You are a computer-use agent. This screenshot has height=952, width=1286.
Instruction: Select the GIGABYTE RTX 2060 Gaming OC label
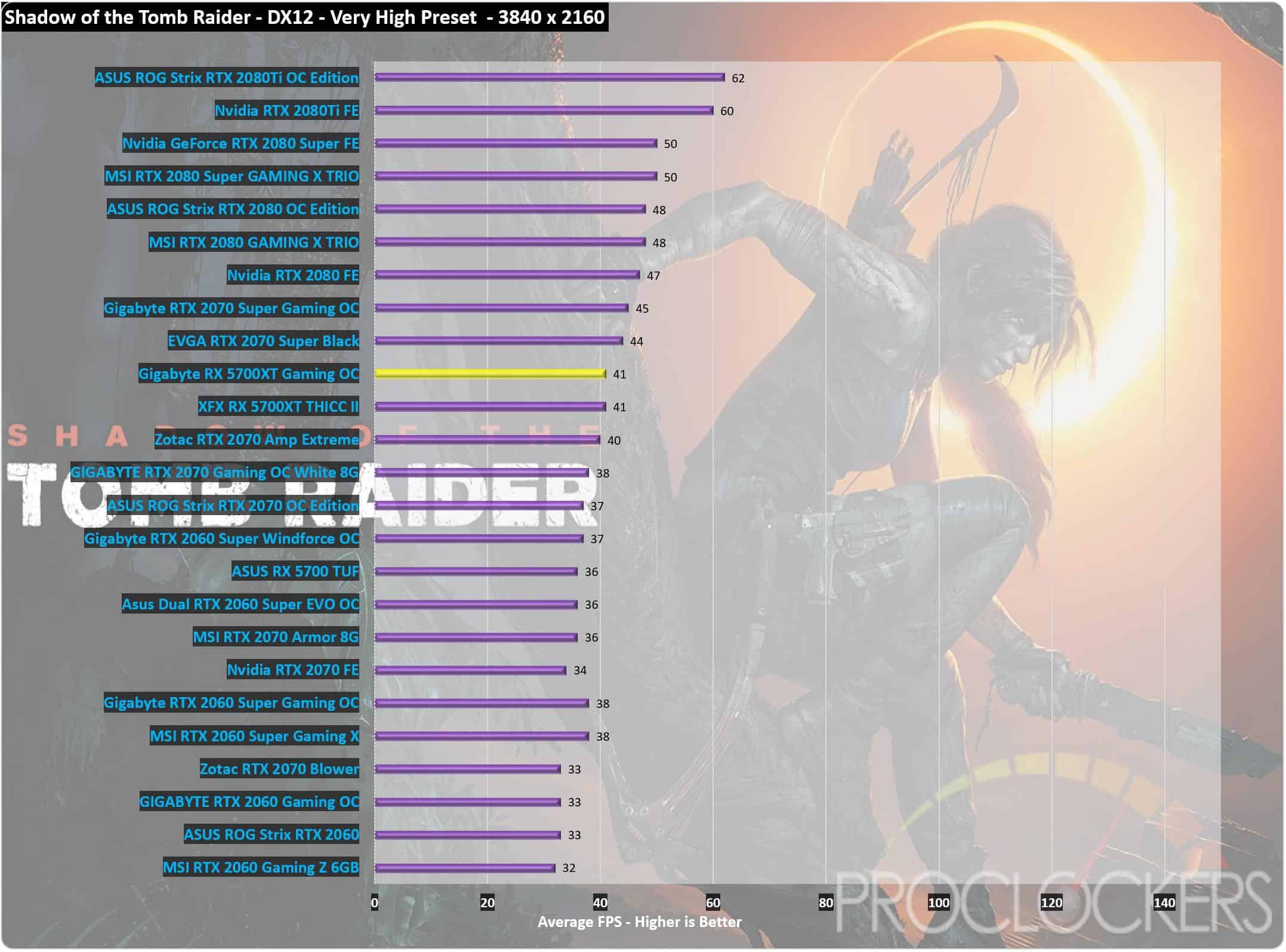249,802
